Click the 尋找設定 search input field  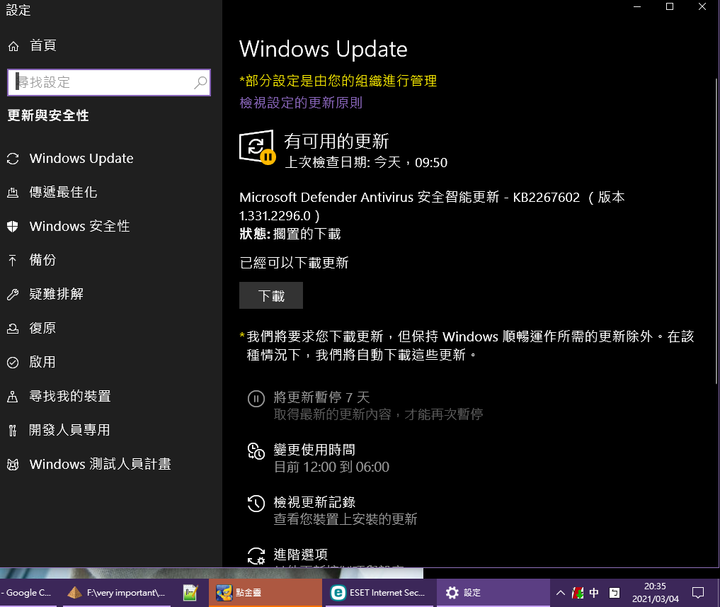click(109, 83)
